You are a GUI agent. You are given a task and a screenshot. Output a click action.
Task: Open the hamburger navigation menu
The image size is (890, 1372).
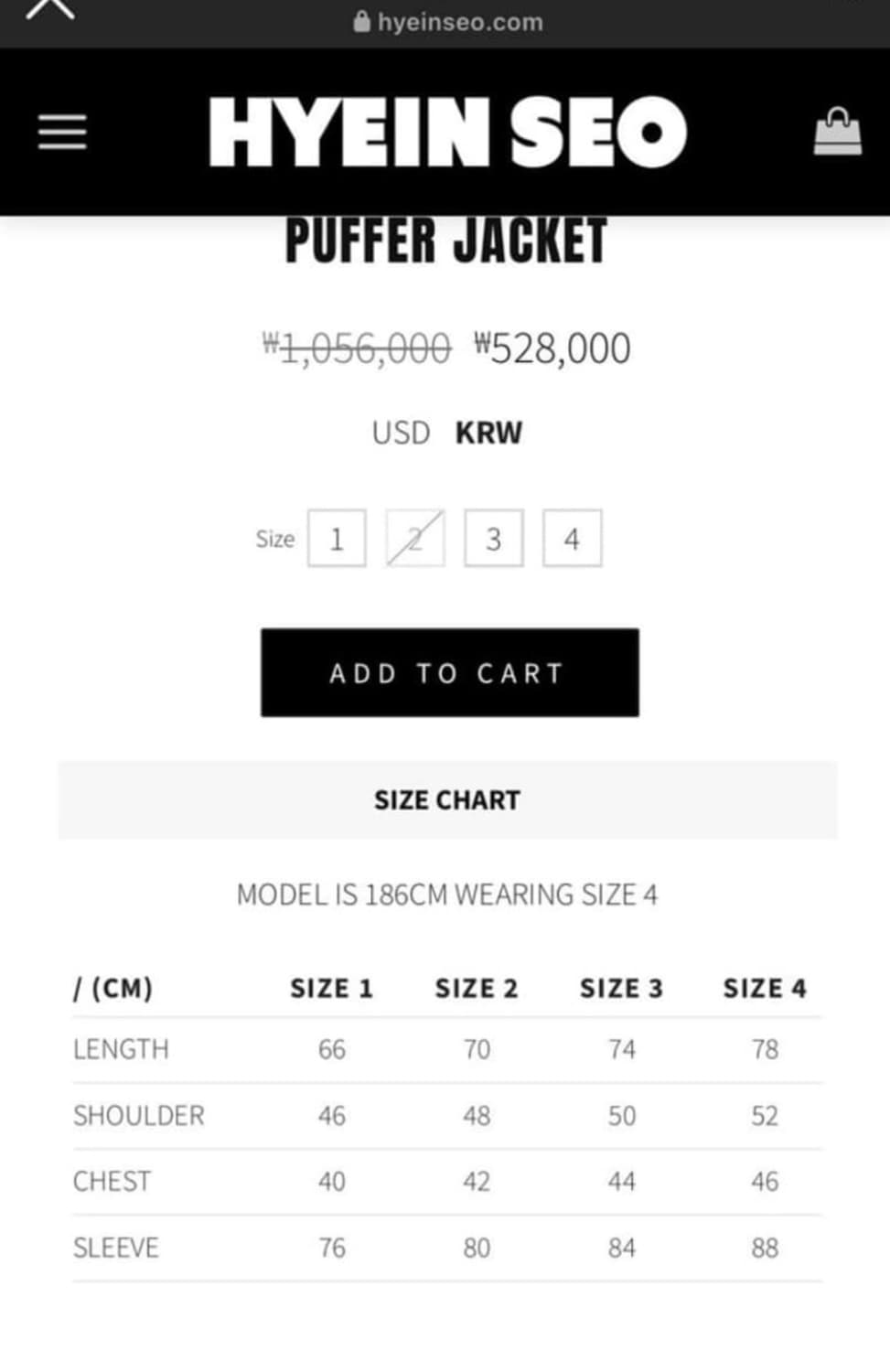coord(62,133)
